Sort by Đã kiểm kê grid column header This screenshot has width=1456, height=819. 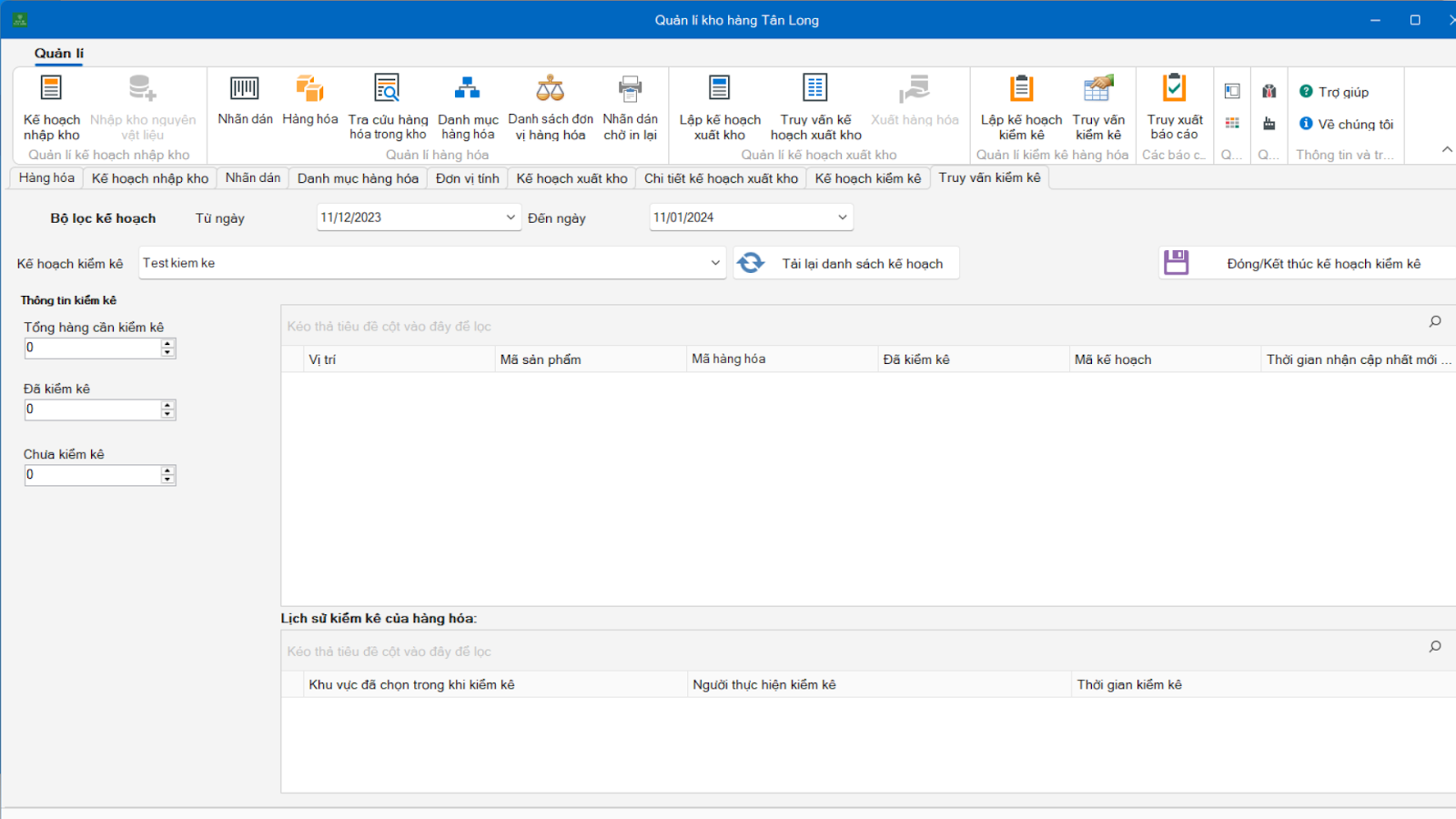click(973, 359)
